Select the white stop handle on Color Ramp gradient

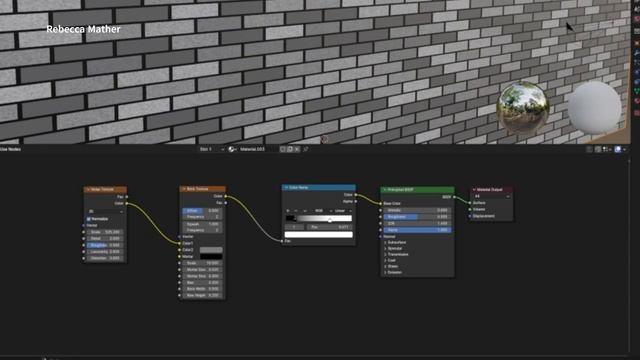click(x=330, y=220)
